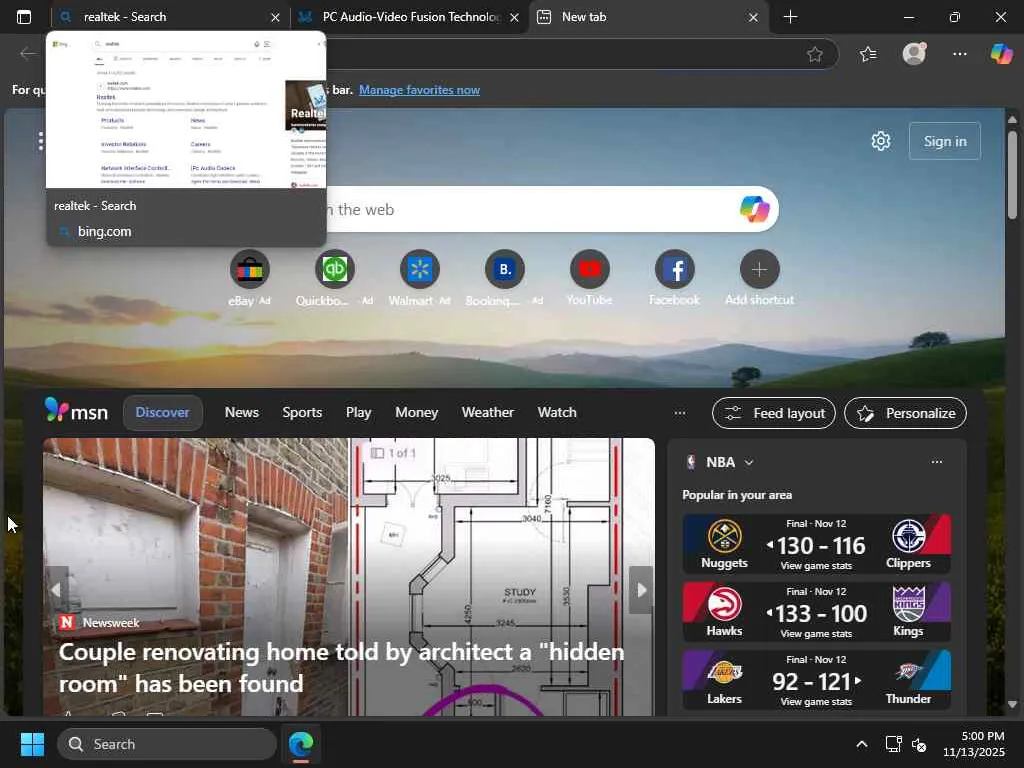The image size is (1024, 768).
Task: Open network status tray icon
Action: pos(893,744)
